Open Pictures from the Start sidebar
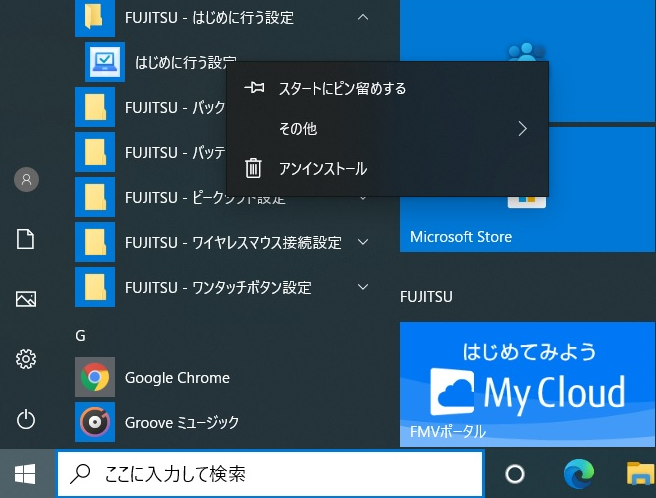The height and width of the screenshot is (498, 656). tap(26, 299)
